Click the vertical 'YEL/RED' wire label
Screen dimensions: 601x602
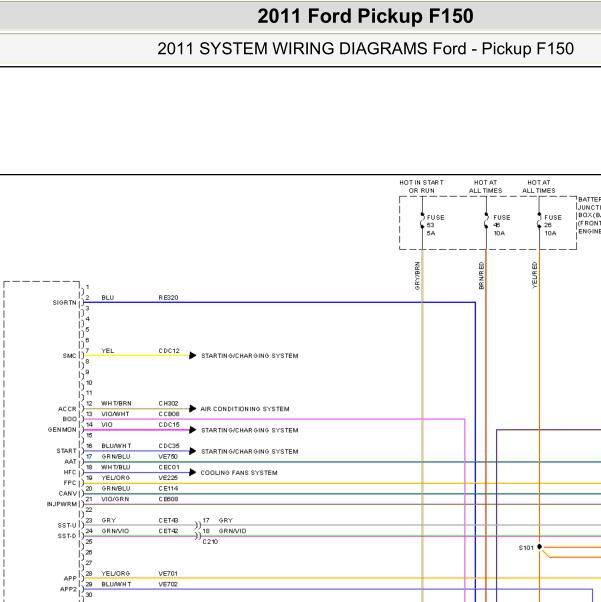click(x=534, y=275)
